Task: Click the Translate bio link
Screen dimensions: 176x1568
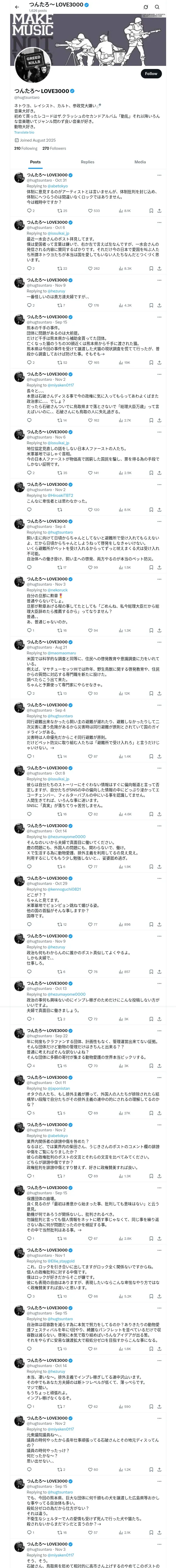Action: point(24,132)
